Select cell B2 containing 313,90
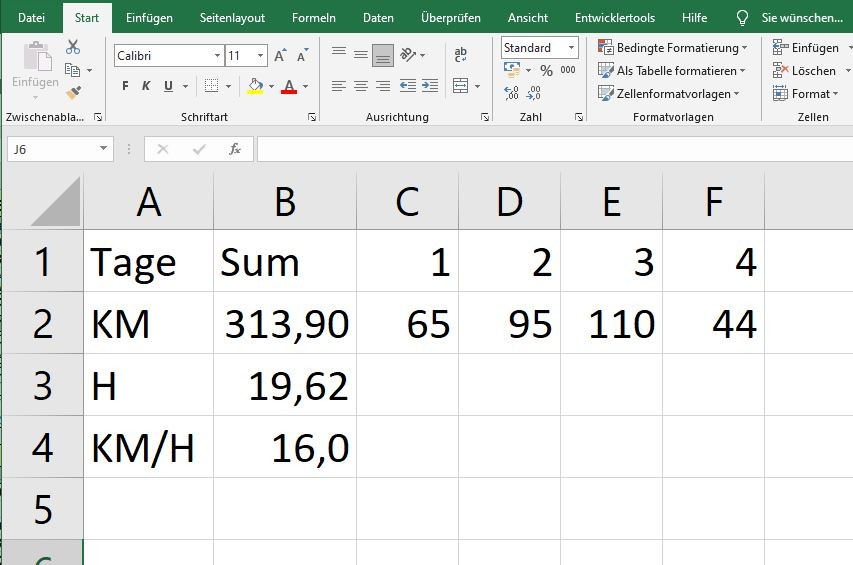This screenshot has height=565, width=853. [x=285, y=324]
